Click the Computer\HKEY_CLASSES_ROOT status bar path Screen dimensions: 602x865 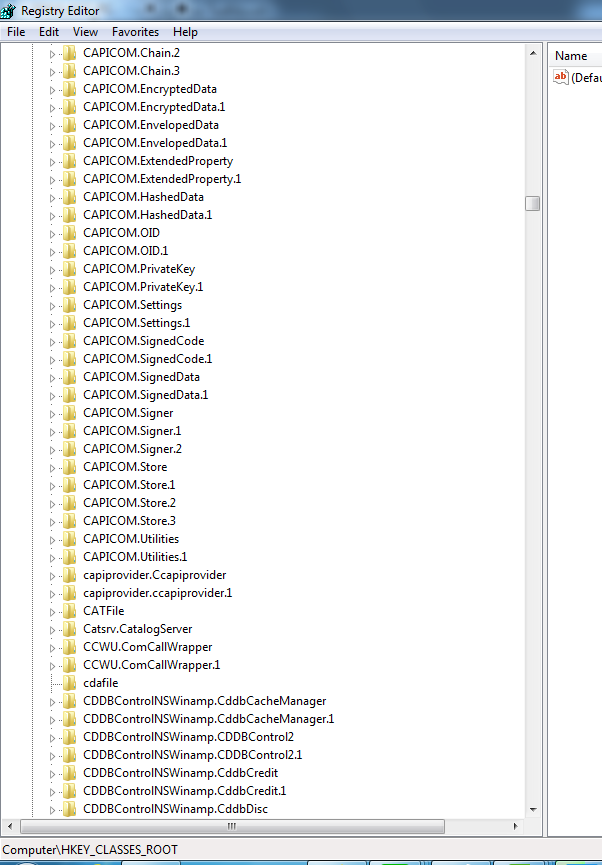point(90,850)
